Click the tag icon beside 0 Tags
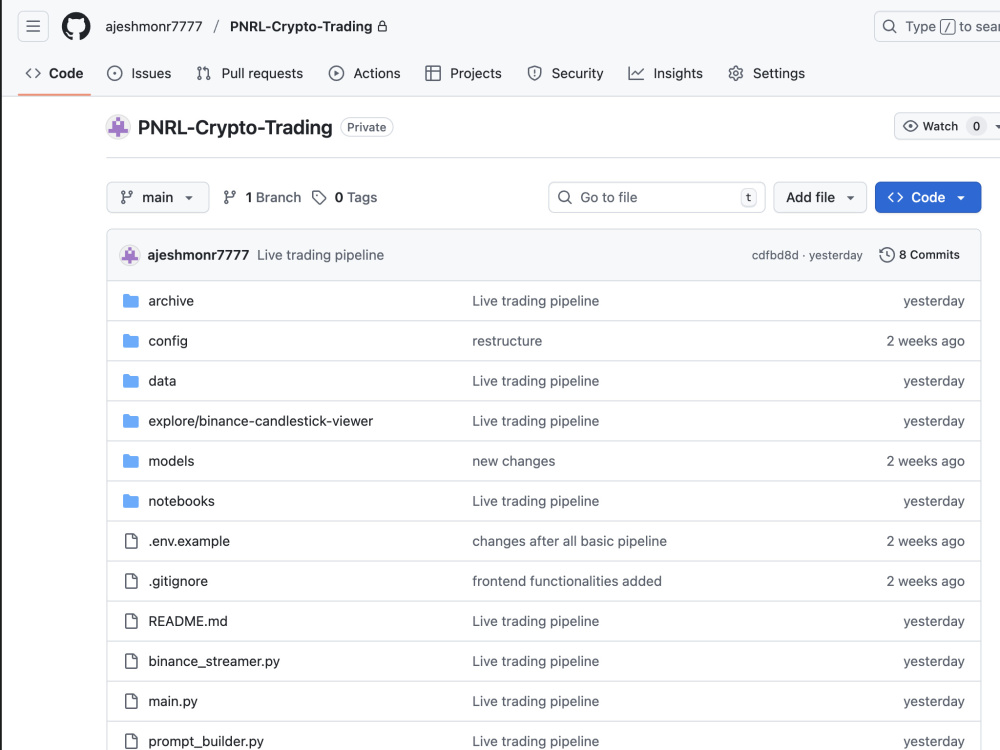 tap(319, 198)
